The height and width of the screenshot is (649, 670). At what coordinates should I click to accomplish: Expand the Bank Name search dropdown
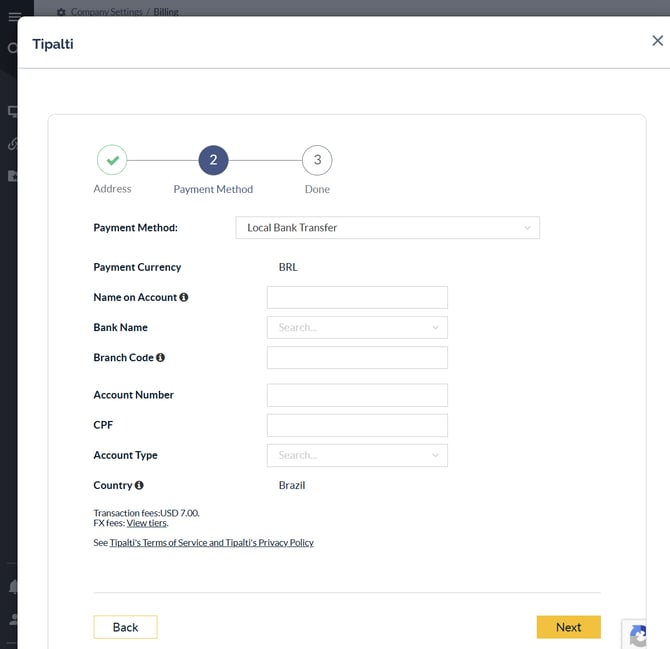(357, 327)
